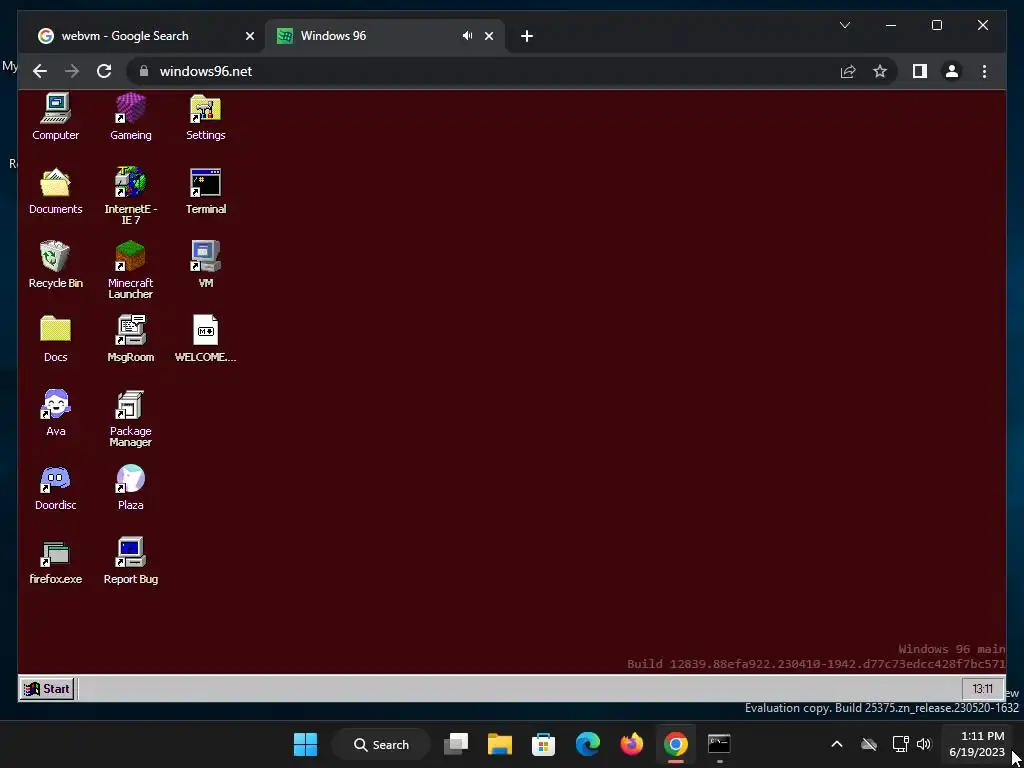Open the Chrome profile menu
Screen dimensions: 1024x768
coord(952,71)
